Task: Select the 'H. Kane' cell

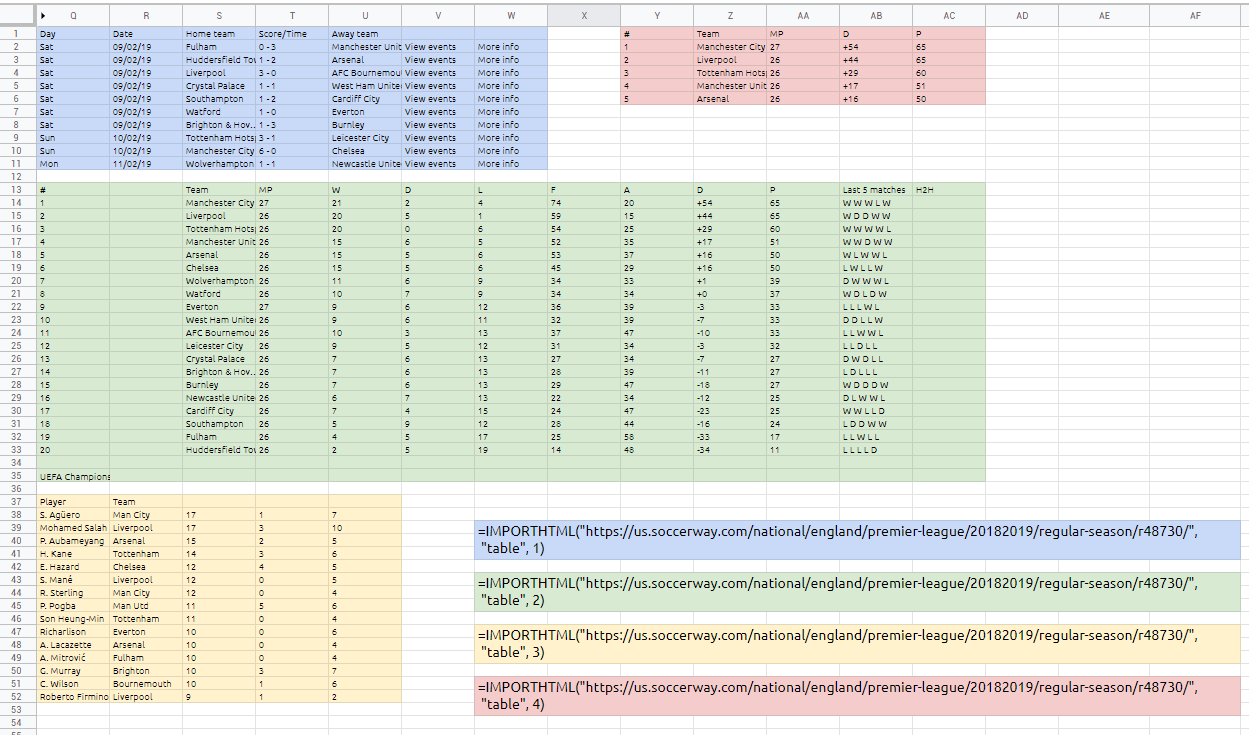Action: [x=73, y=553]
